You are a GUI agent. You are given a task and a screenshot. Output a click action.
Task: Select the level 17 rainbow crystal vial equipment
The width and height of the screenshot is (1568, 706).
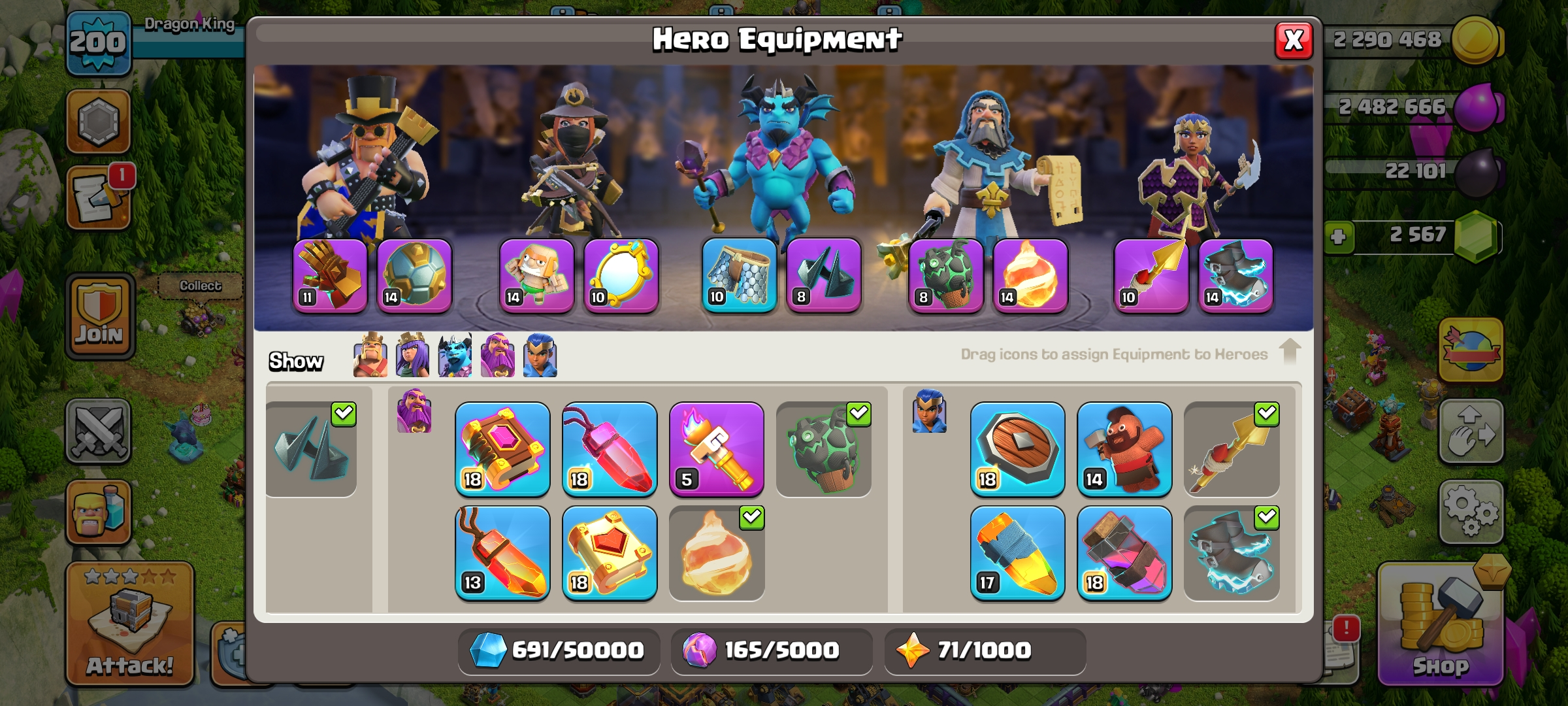click(x=1017, y=553)
